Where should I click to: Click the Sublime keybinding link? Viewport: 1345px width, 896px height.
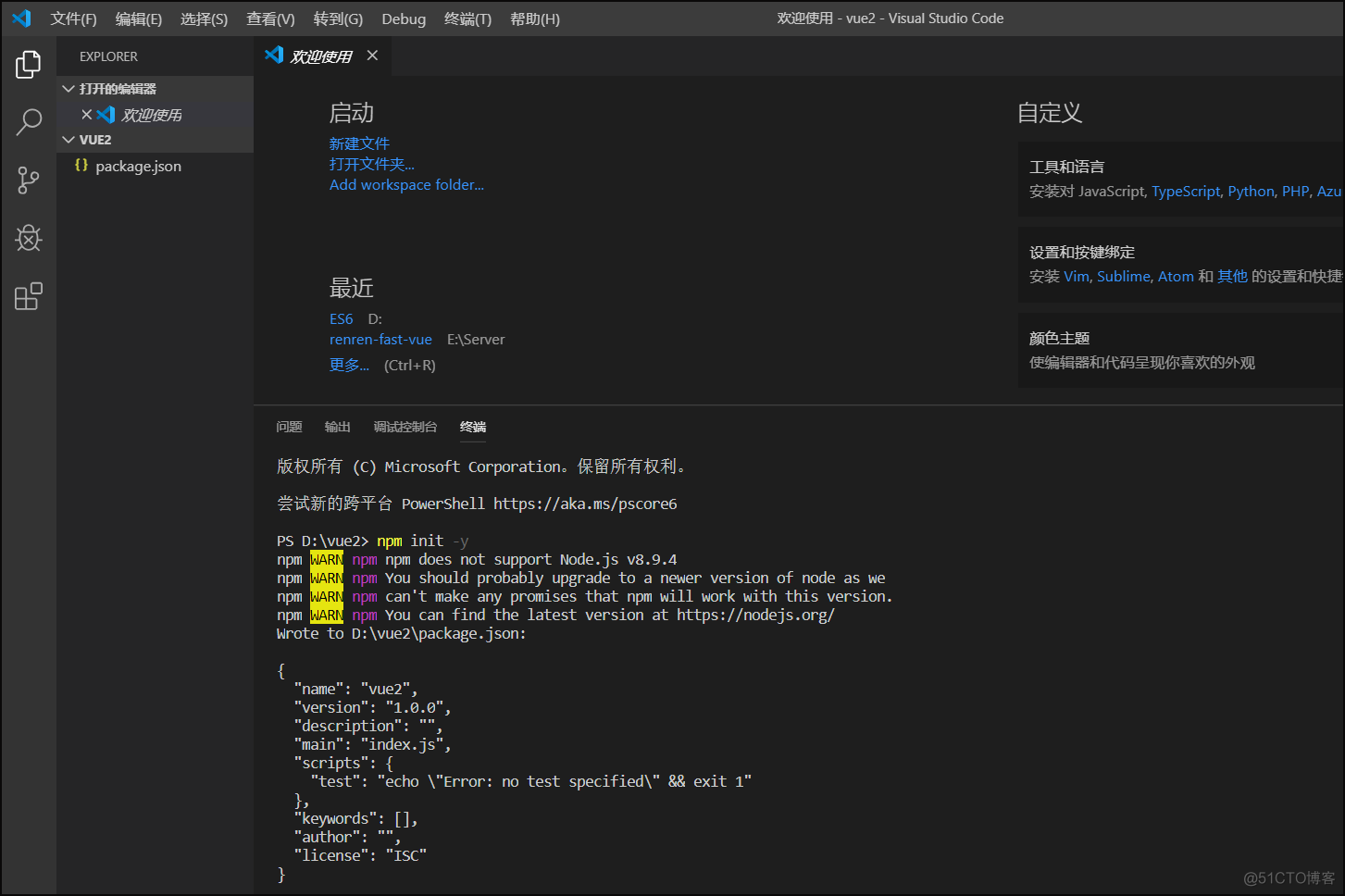click(x=1124, y=276)
